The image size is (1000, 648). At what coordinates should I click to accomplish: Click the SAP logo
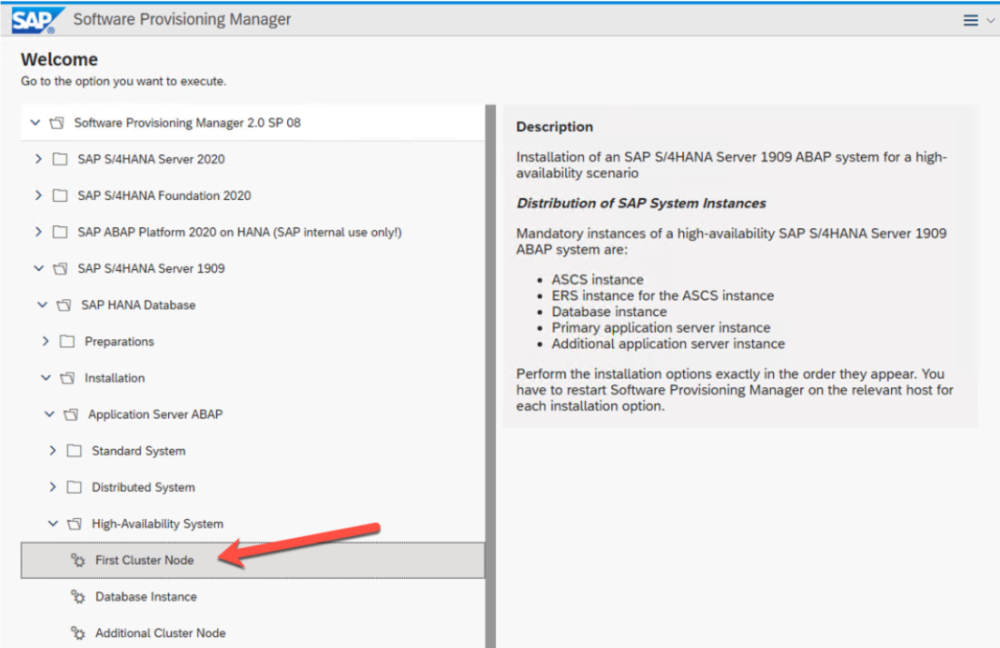pos(38,19)
